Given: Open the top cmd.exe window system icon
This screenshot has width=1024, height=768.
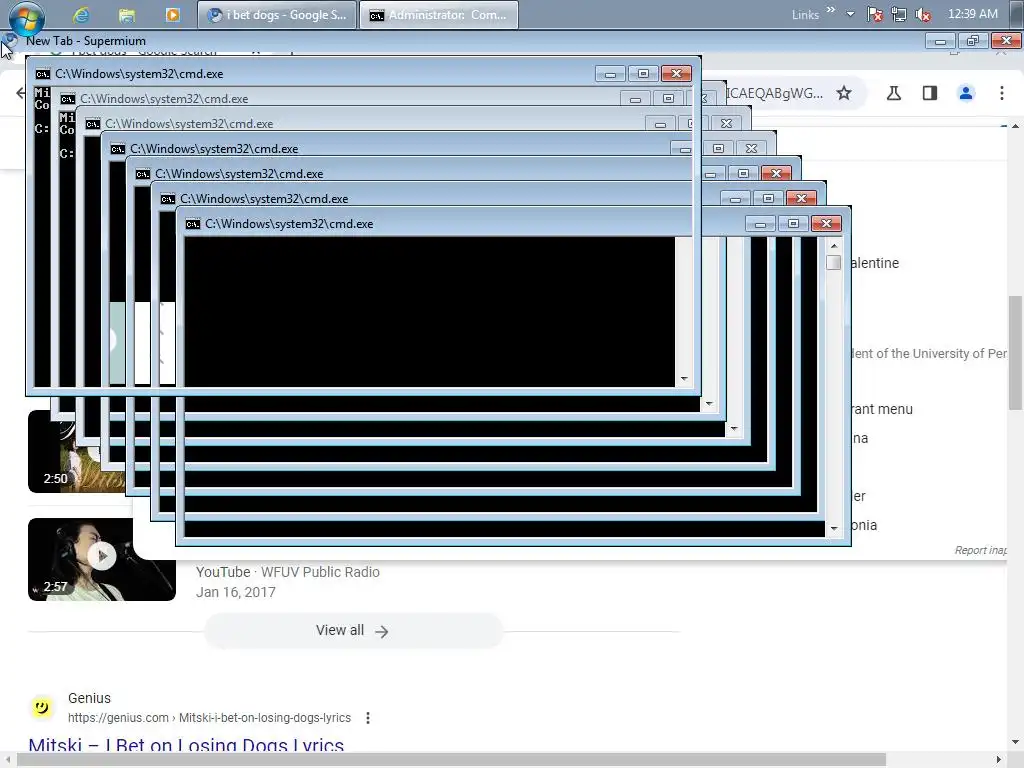Looking at the screenshot, I should pyautogui.click(x=42, y=74).
